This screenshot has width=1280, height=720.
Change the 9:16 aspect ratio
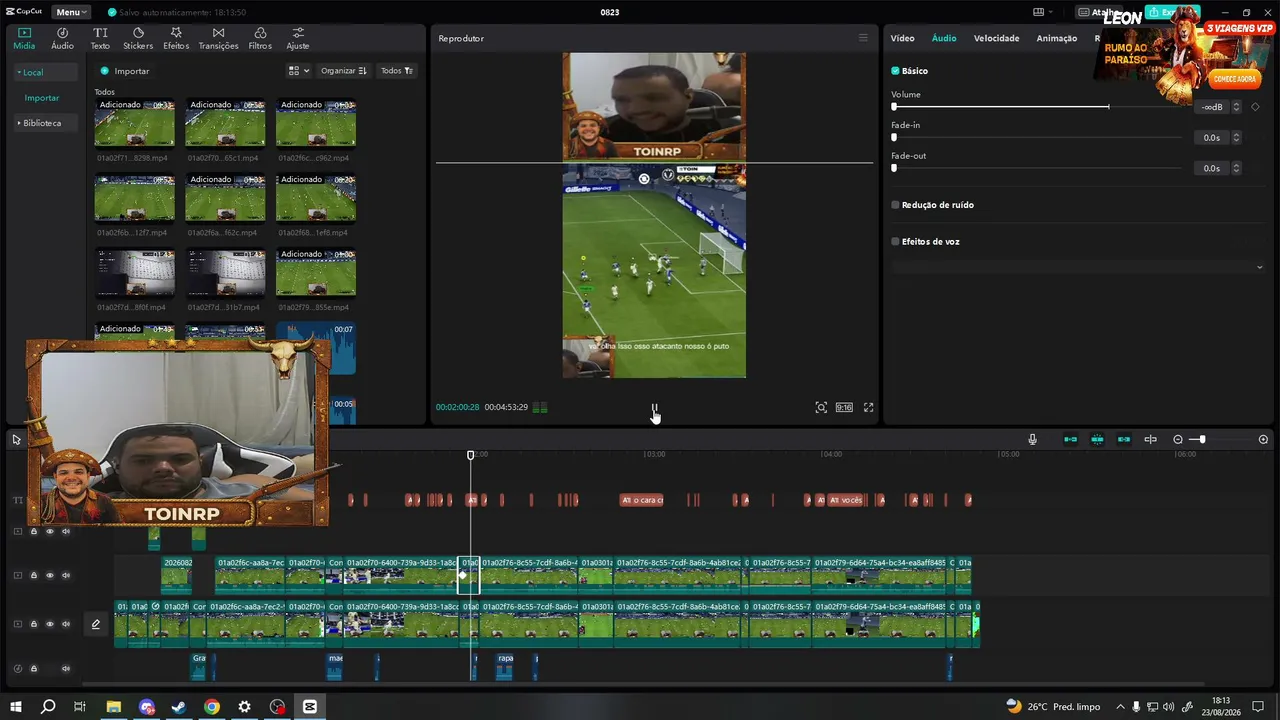pyautogui.click(x=844, y=407)
